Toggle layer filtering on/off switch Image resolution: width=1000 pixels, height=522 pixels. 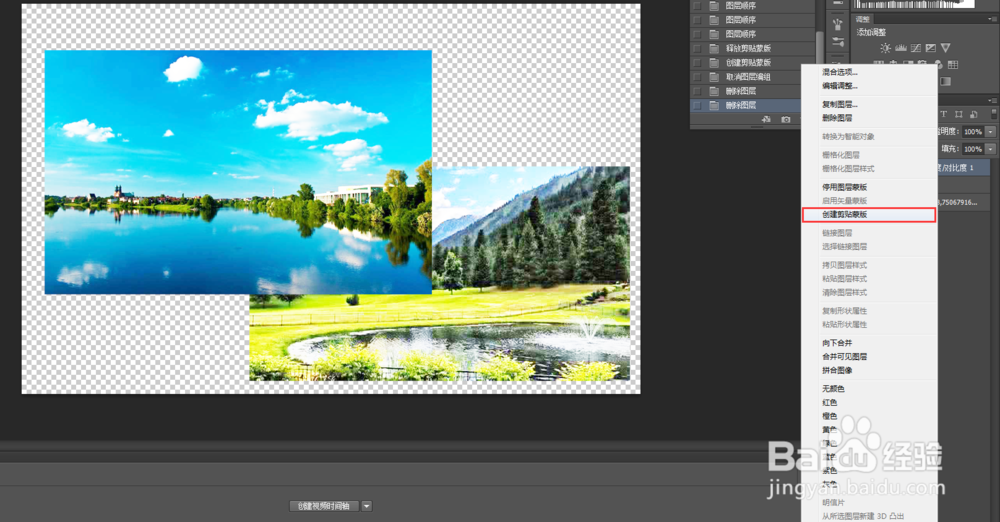pyautogui.click(x=994, y=114)
